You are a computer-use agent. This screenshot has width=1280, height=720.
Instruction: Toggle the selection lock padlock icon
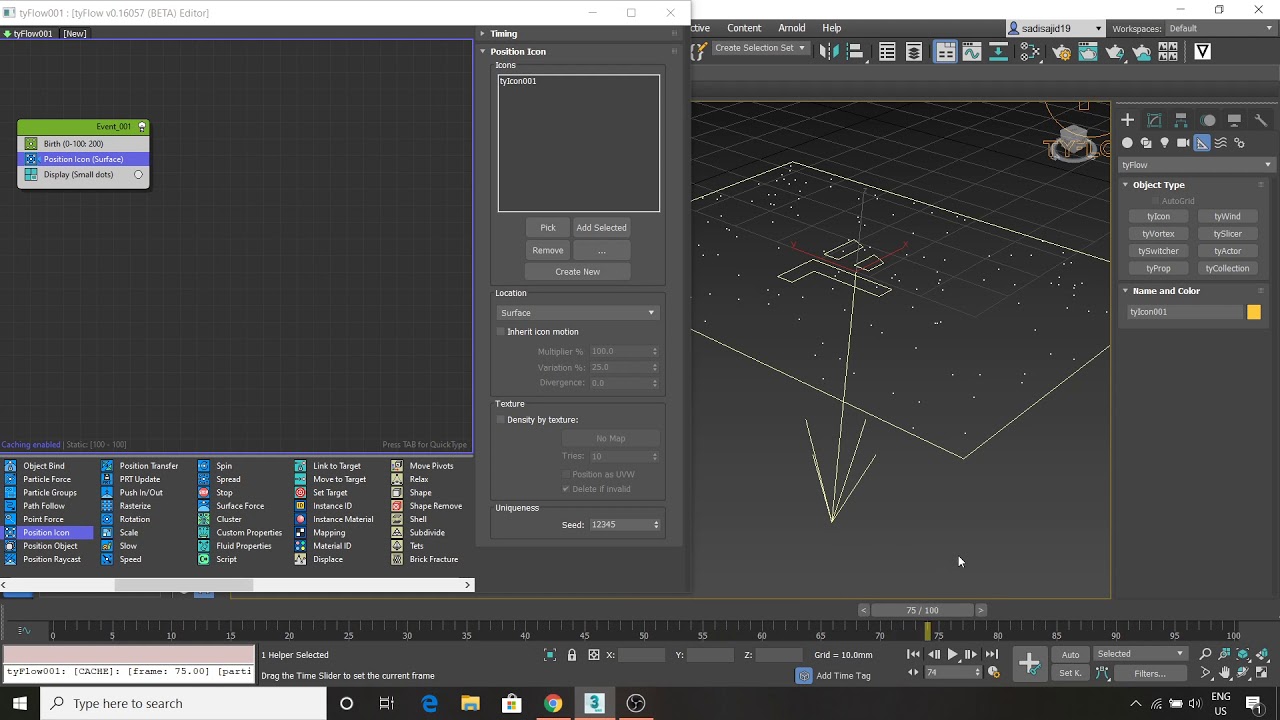click(x=572, y=655)
